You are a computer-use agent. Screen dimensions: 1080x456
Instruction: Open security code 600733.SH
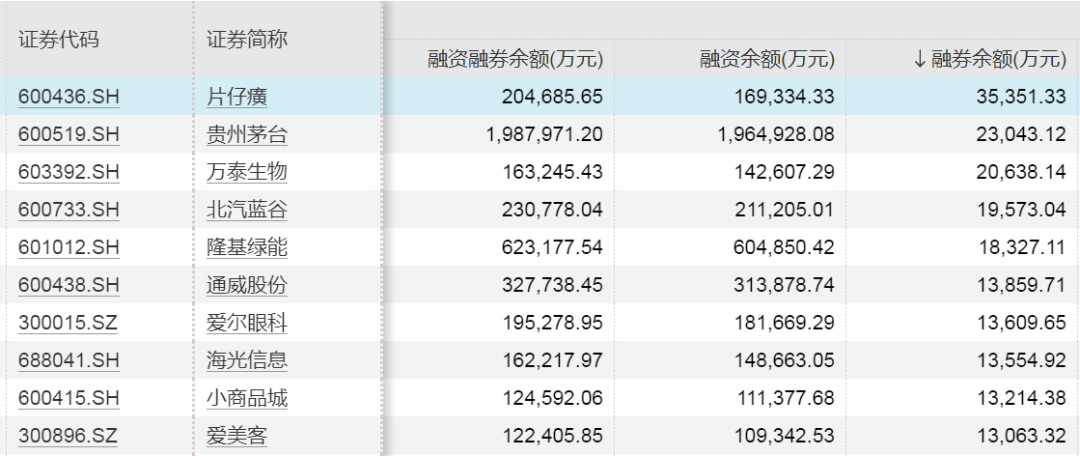pos(68,210)
